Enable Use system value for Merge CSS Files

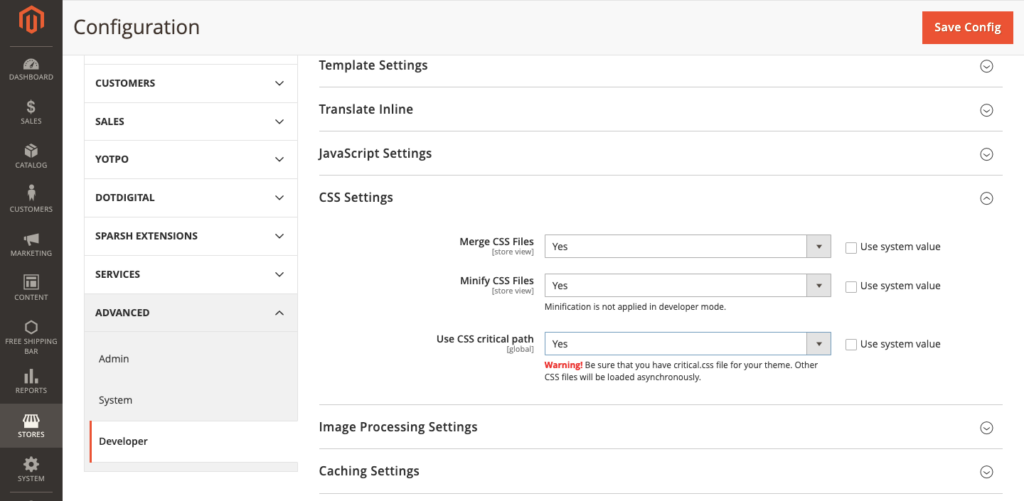coord(851,248)
